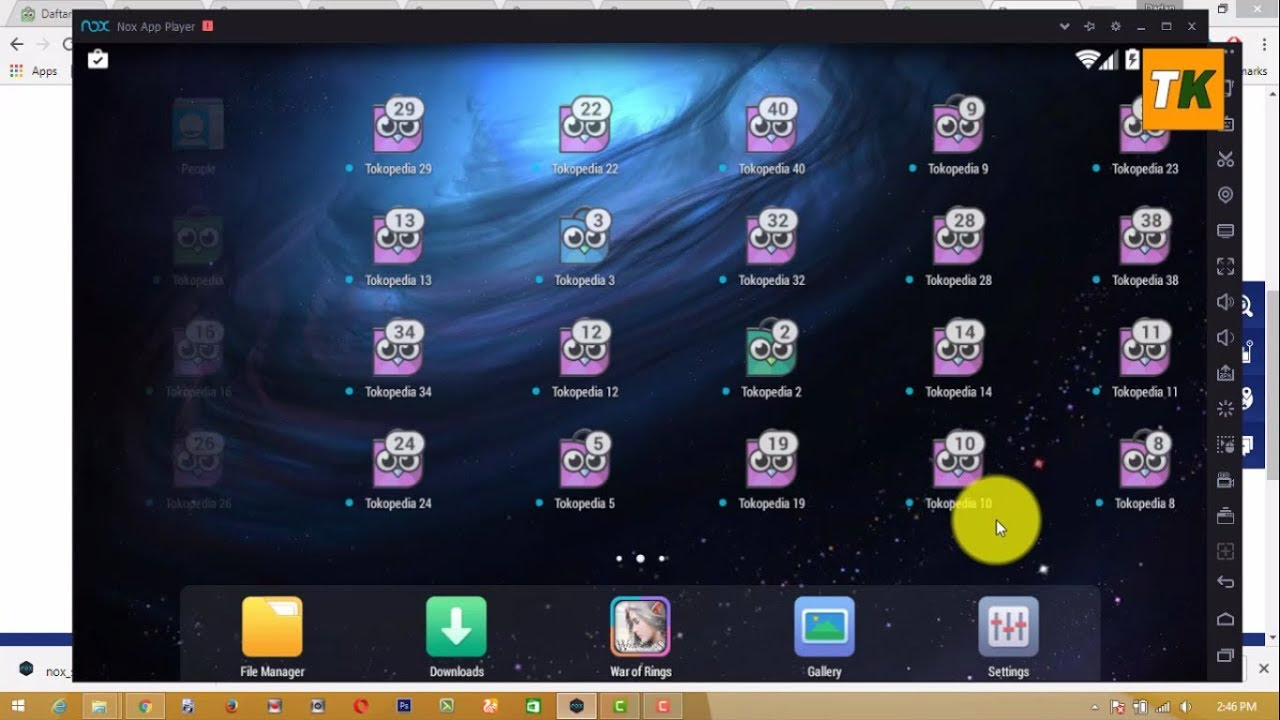The height and width of the screenshot is (720, 1280).
Task: Open Opera browser from the taskbar
Action: (x=361, y=706)
